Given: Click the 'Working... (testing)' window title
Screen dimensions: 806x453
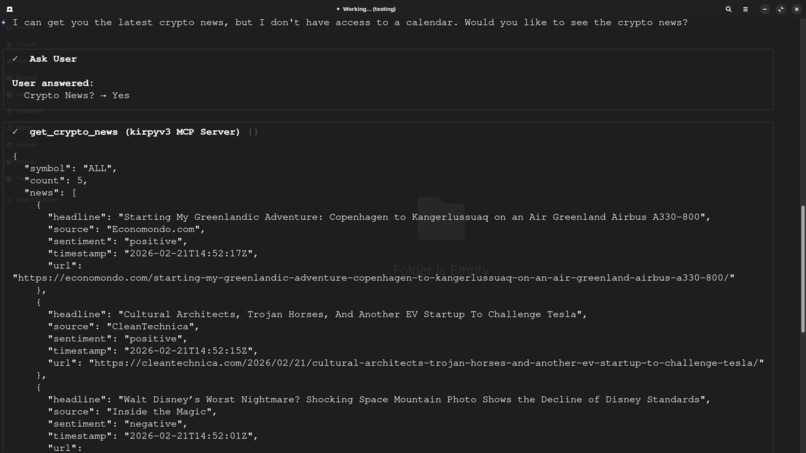Looking at the screenshot, I should click(x=366, y=9).
